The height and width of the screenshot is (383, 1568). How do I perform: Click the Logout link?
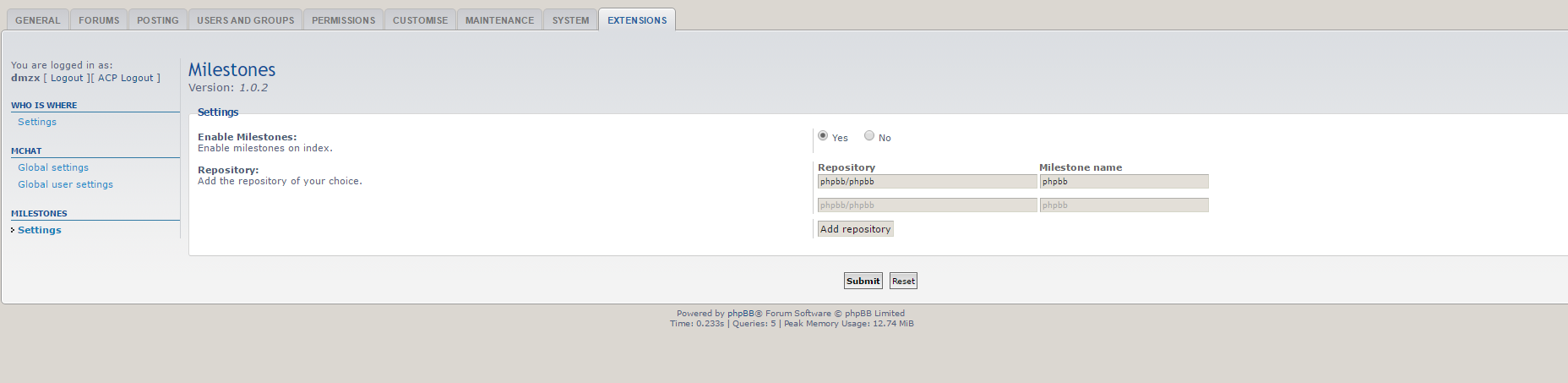67,78
